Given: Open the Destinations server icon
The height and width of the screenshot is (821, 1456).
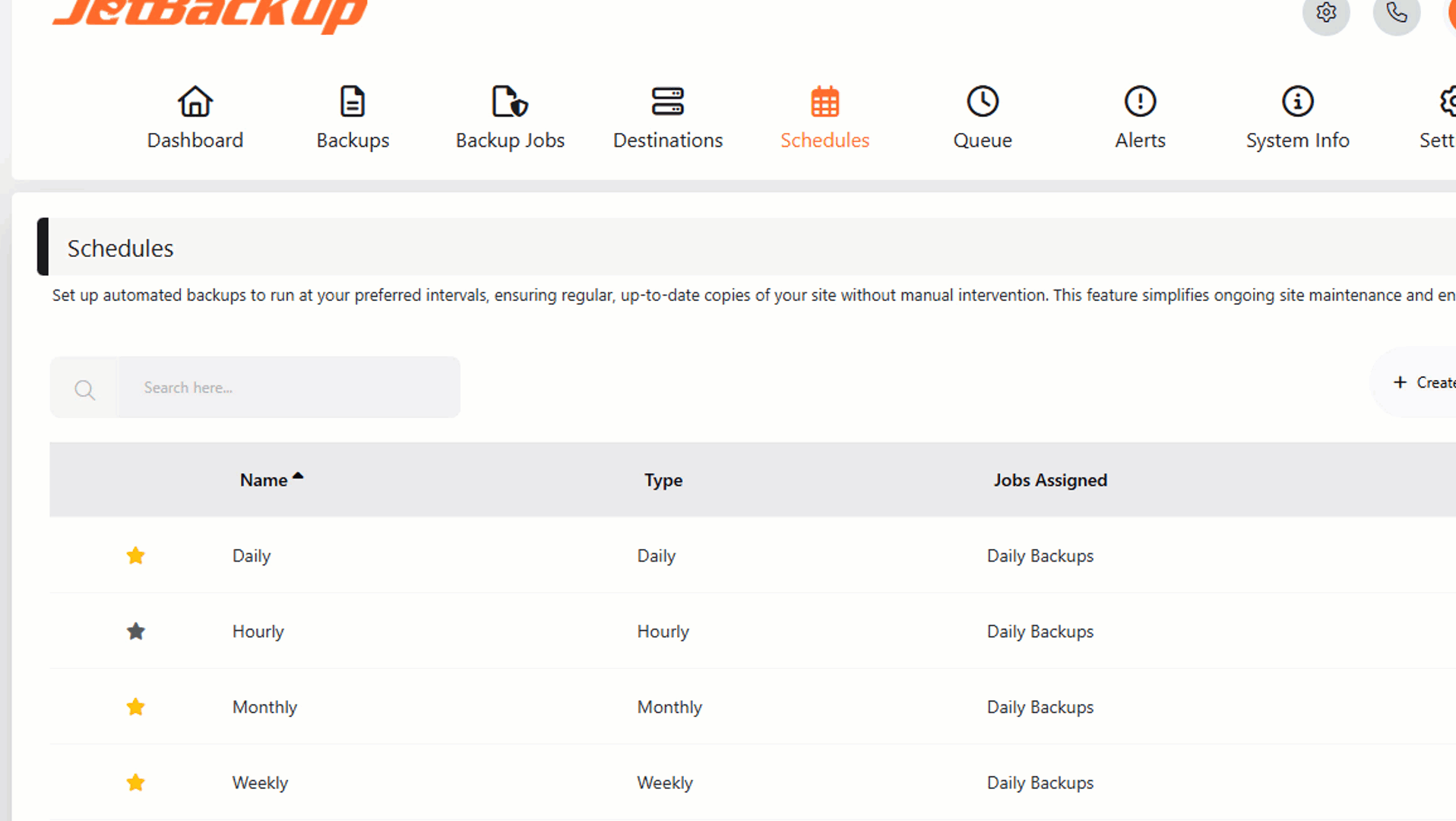Looking at the screenshot, I should (x=667, y=102).
